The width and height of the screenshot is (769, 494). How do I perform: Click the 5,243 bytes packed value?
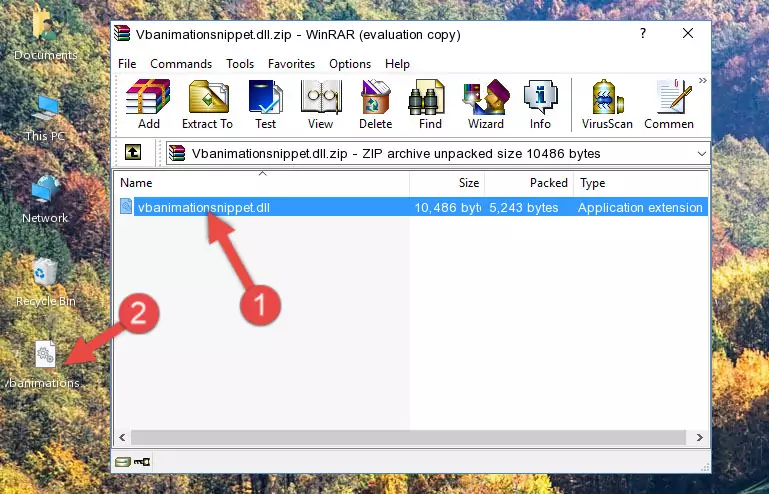click(x=524, y=208)
